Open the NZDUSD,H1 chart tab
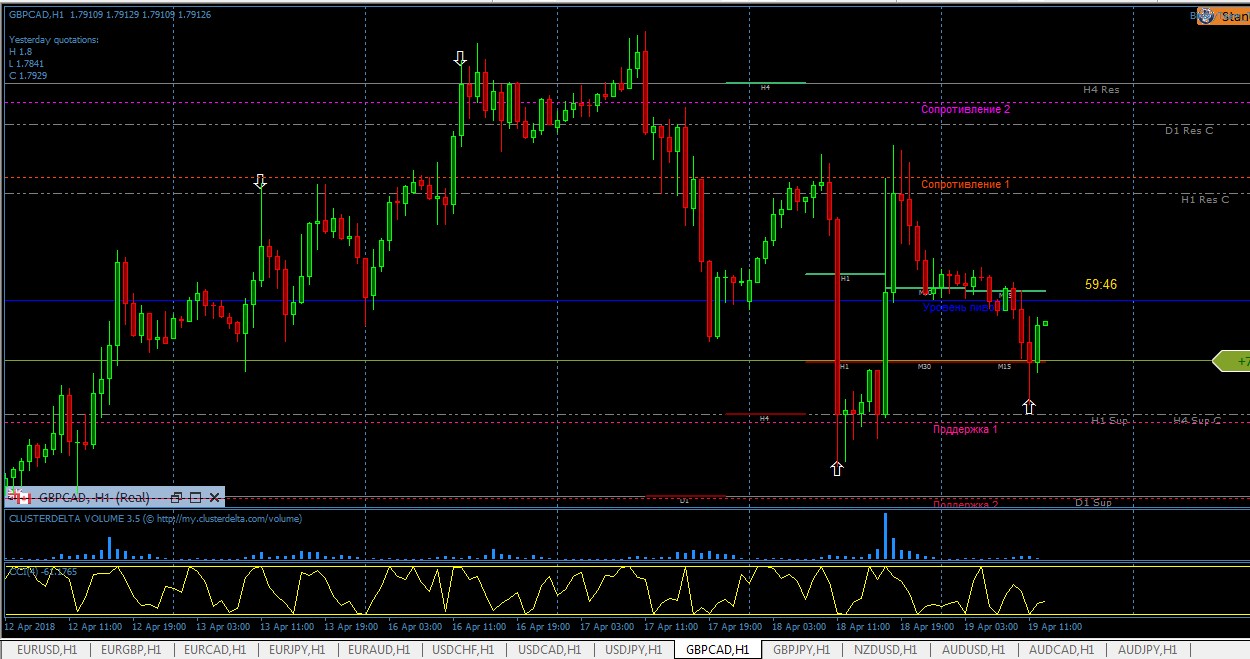The width and height of the screenshot is (1250, 659). (x=888, y=650)
